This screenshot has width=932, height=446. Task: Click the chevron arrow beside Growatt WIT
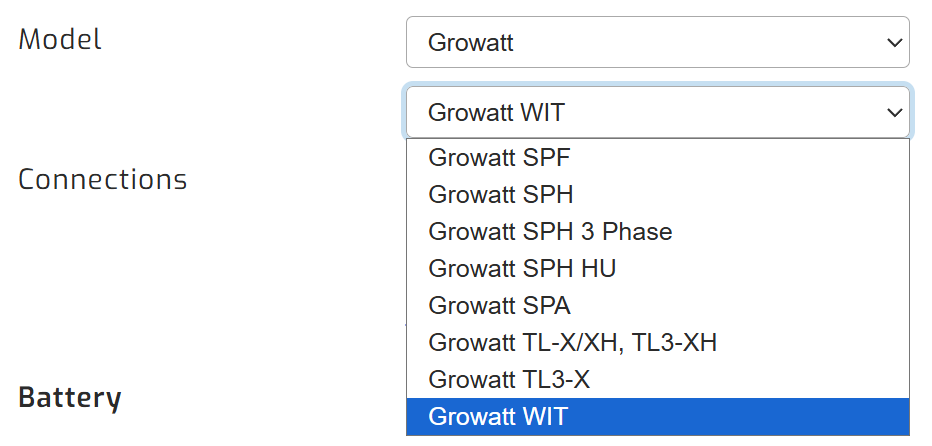click(893, 112)
